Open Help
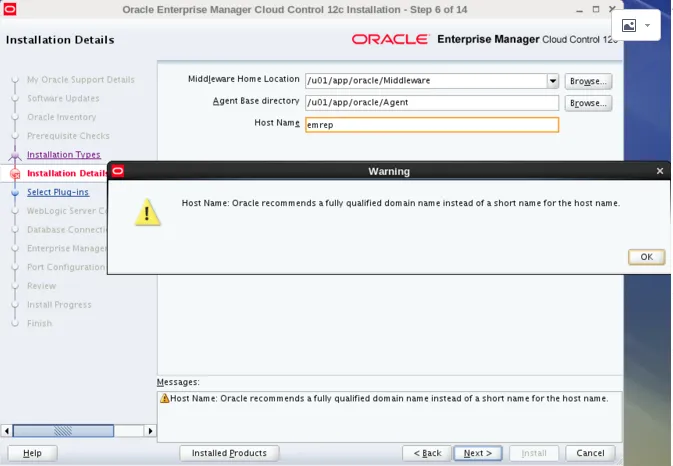Viewport: 673px width, 466px height. pos(32,453)
